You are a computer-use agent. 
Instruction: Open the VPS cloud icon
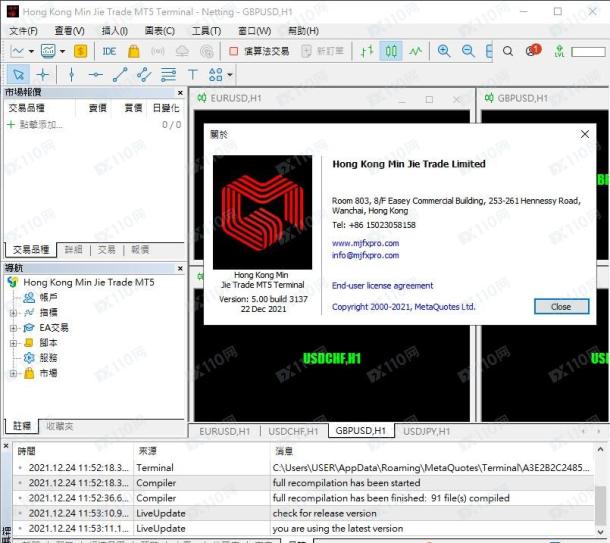pyautogui.click(x=182, y=51)
